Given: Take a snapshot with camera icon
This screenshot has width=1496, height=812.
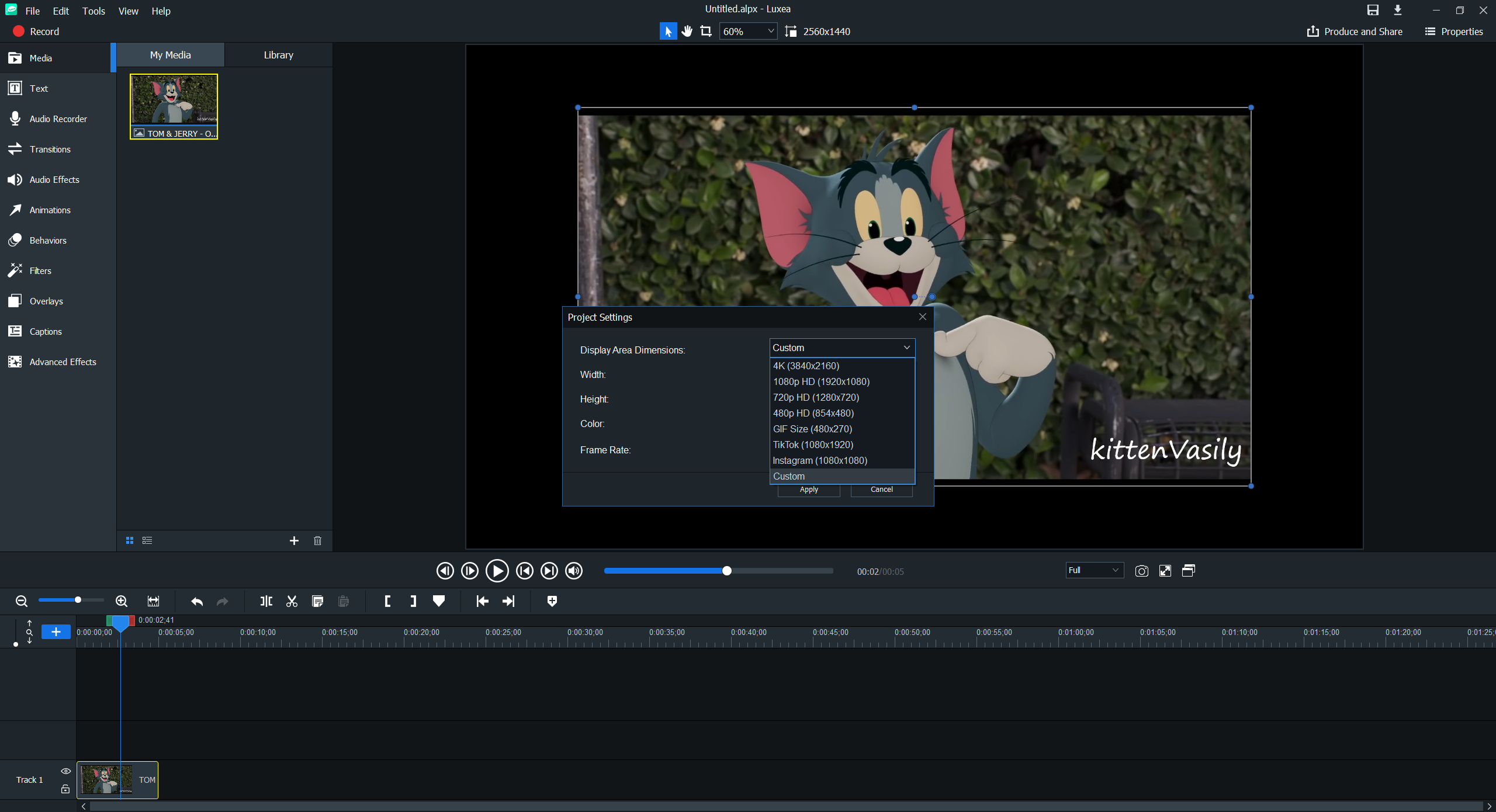Looking at the screenshot, I should (x=1141, y=571).
